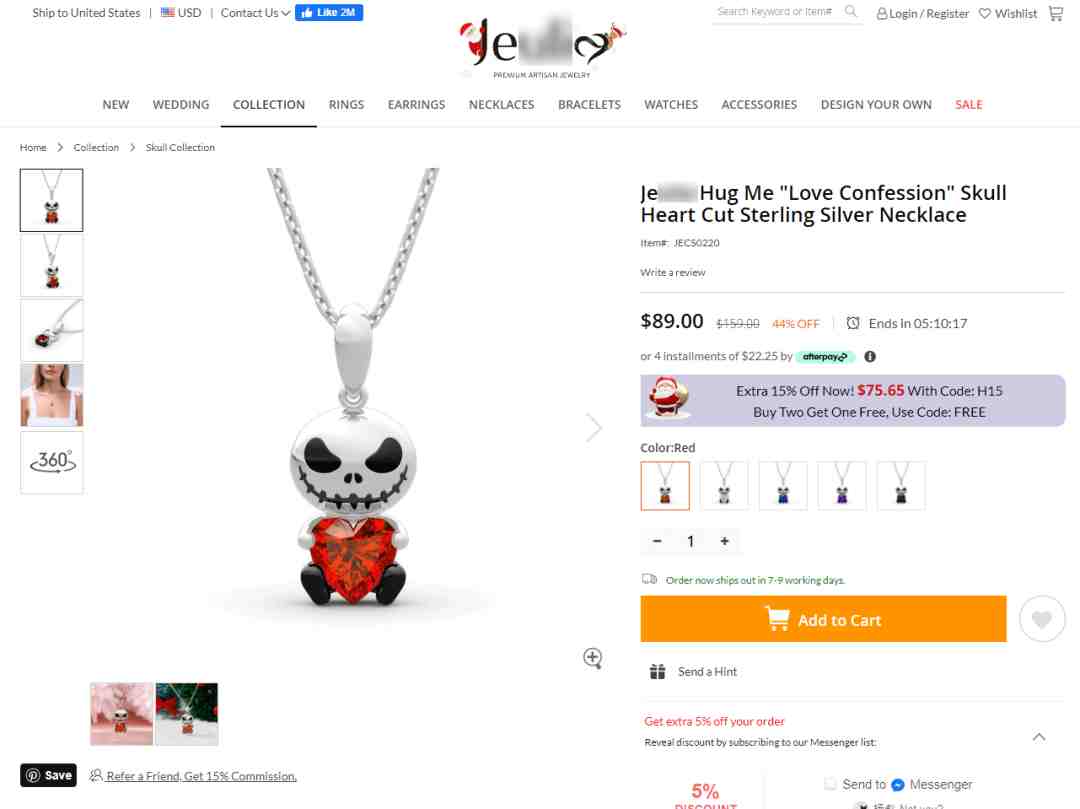Open Write a review link
This screenshot has width=1080, height=809.
[x=672, y=273]
